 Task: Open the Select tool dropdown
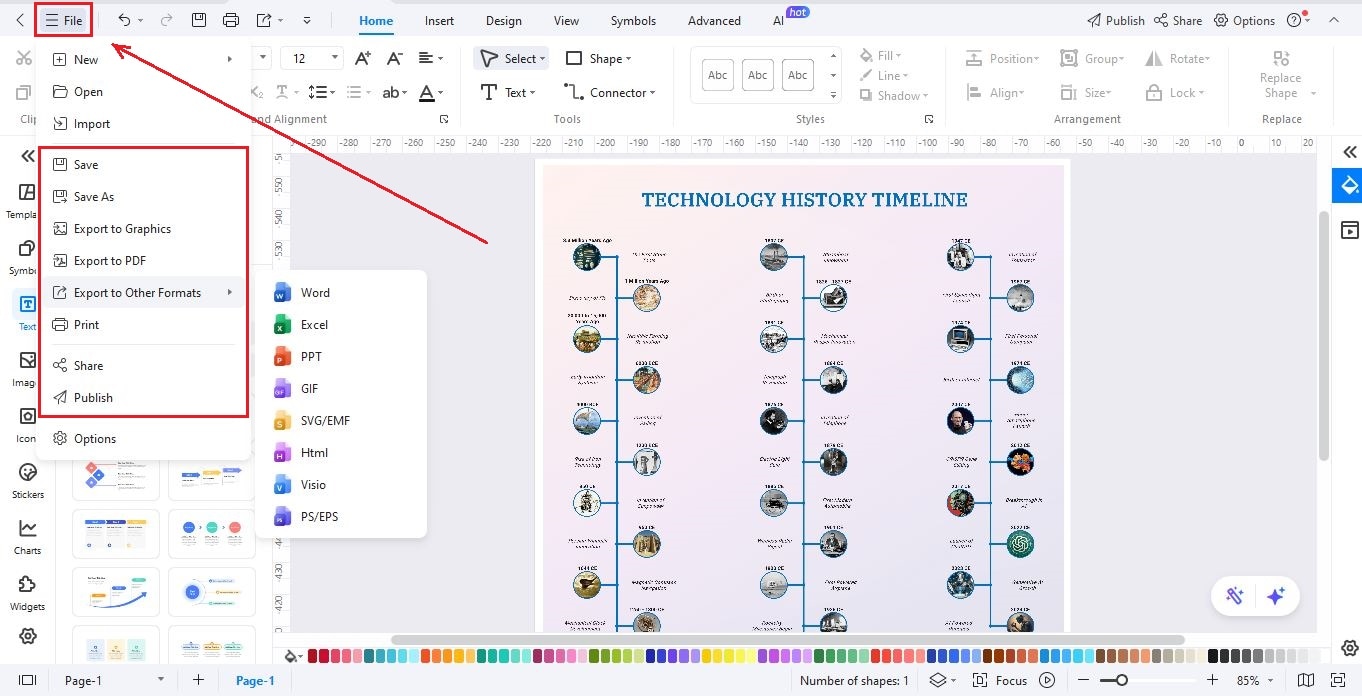[542, 59]
